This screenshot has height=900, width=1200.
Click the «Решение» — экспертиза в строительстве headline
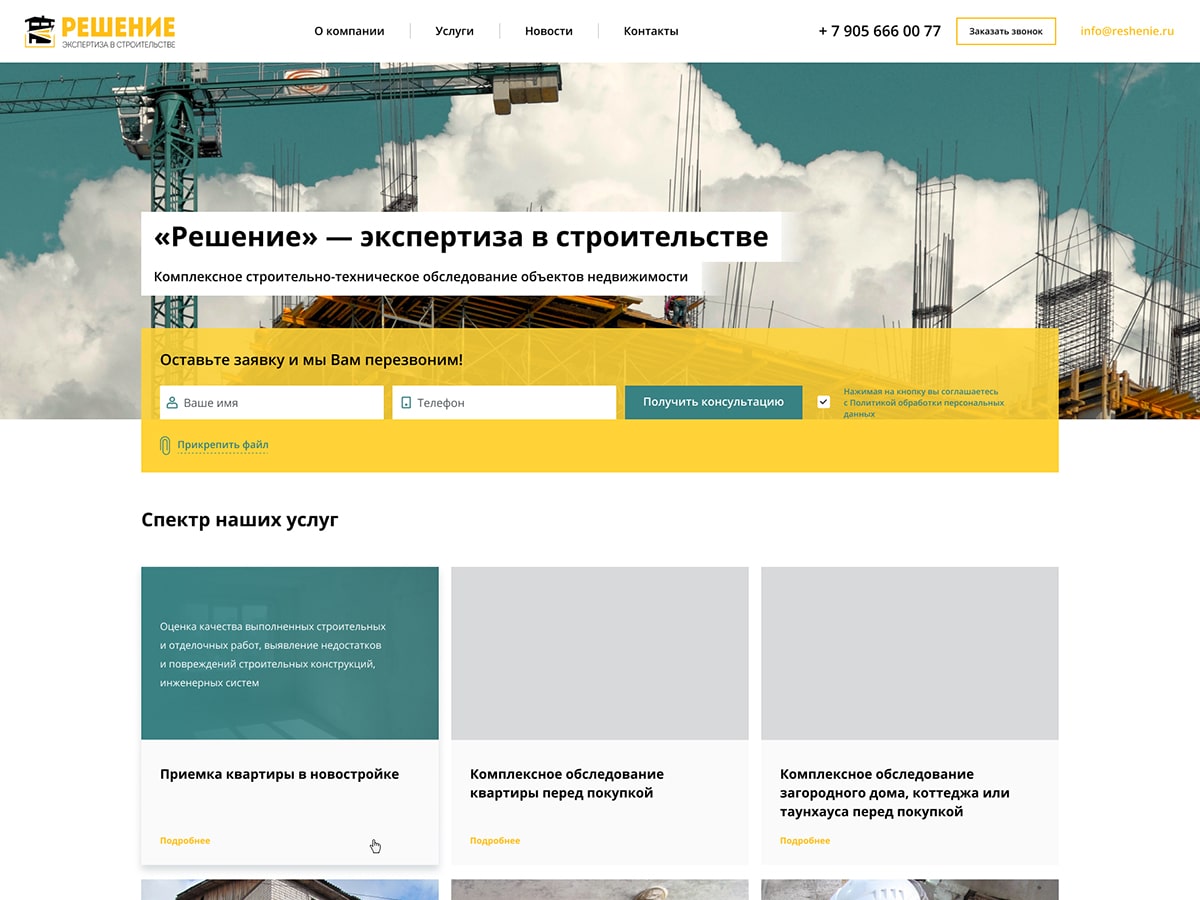tap(461, 237)
